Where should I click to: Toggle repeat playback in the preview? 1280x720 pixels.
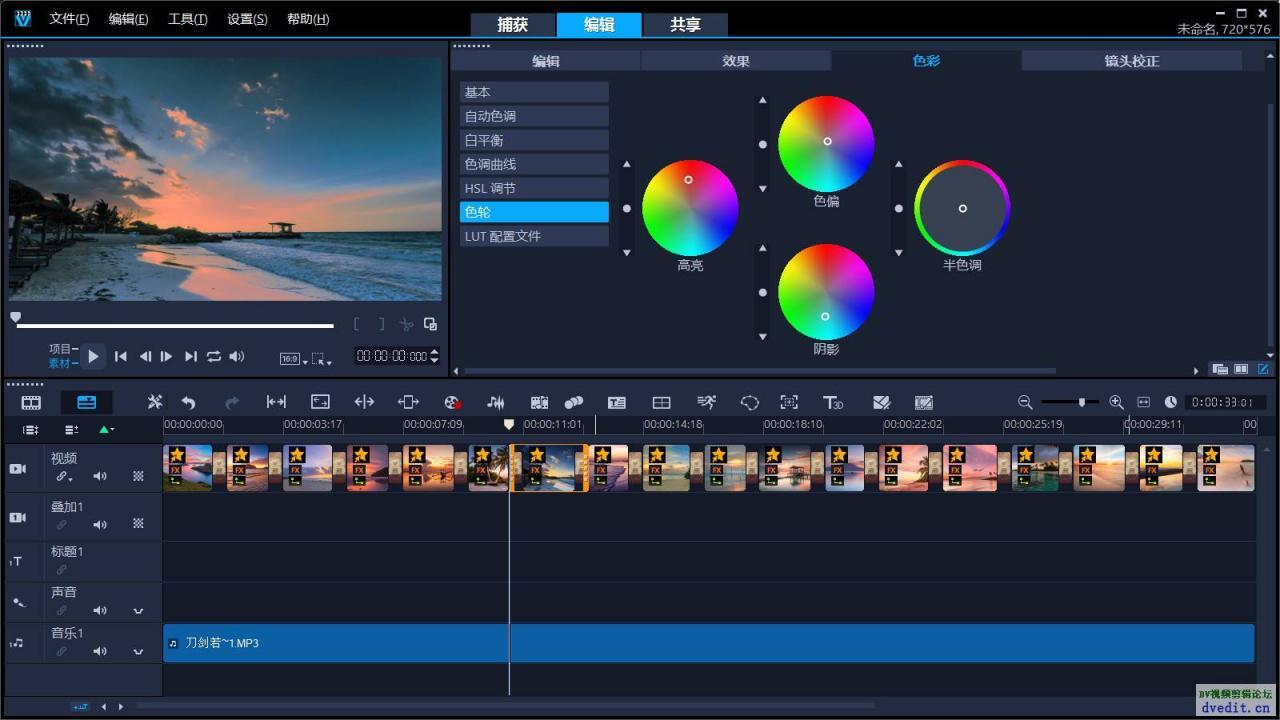(214, 356)
